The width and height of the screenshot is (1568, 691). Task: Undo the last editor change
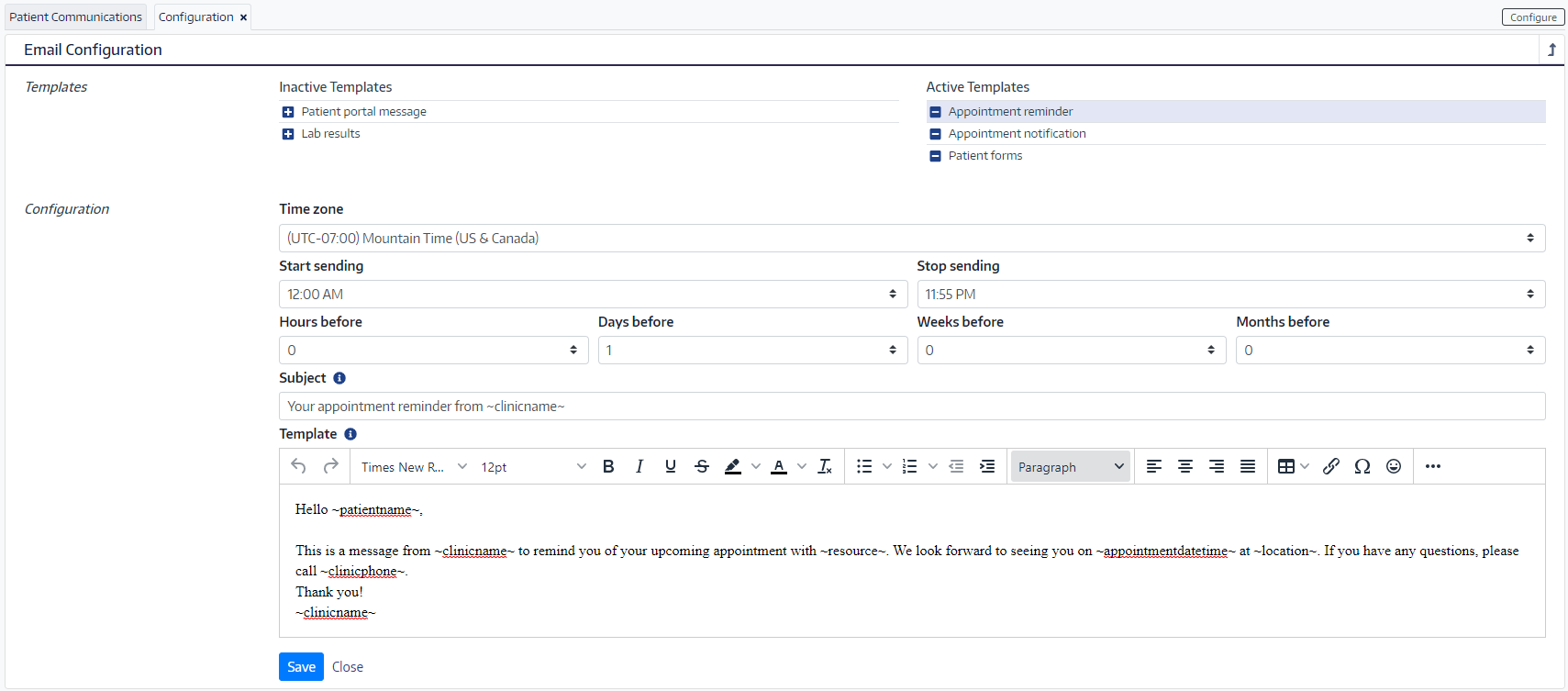click(x=298, y=466)
